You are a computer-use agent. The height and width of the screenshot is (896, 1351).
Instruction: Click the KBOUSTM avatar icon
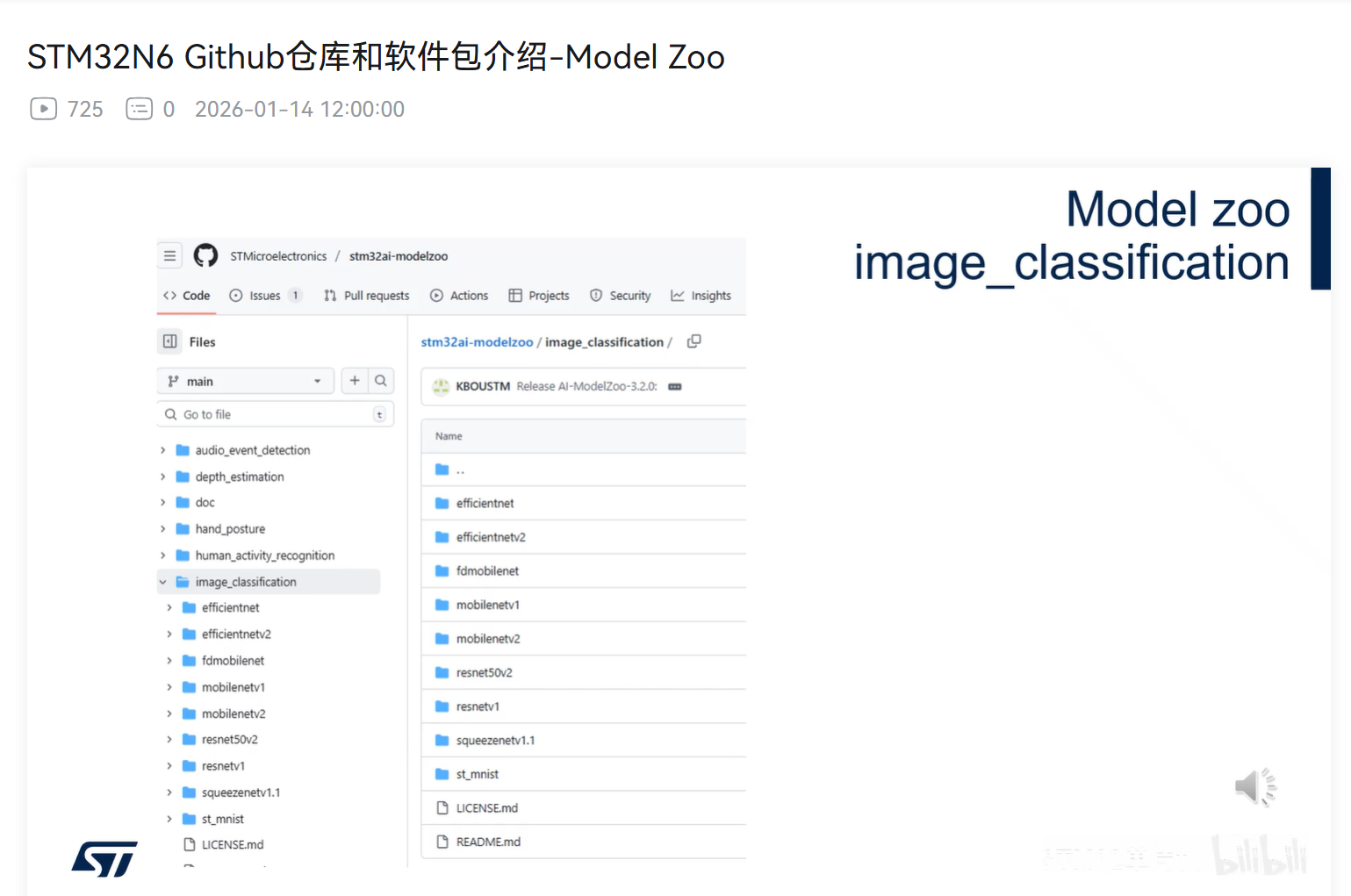[x=442, y=386]
